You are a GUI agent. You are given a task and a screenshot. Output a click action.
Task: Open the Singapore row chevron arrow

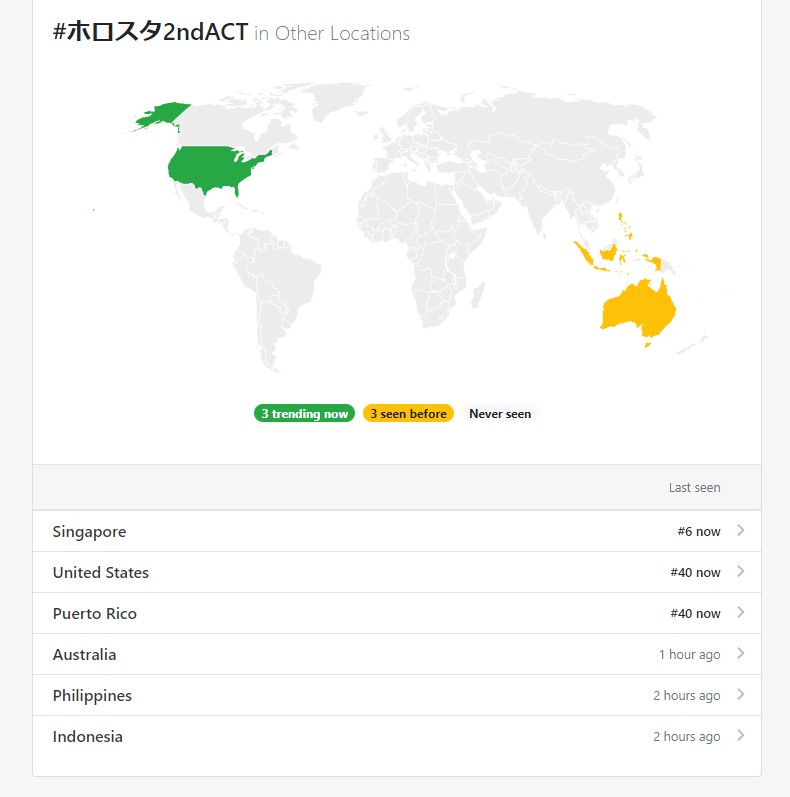741,531
